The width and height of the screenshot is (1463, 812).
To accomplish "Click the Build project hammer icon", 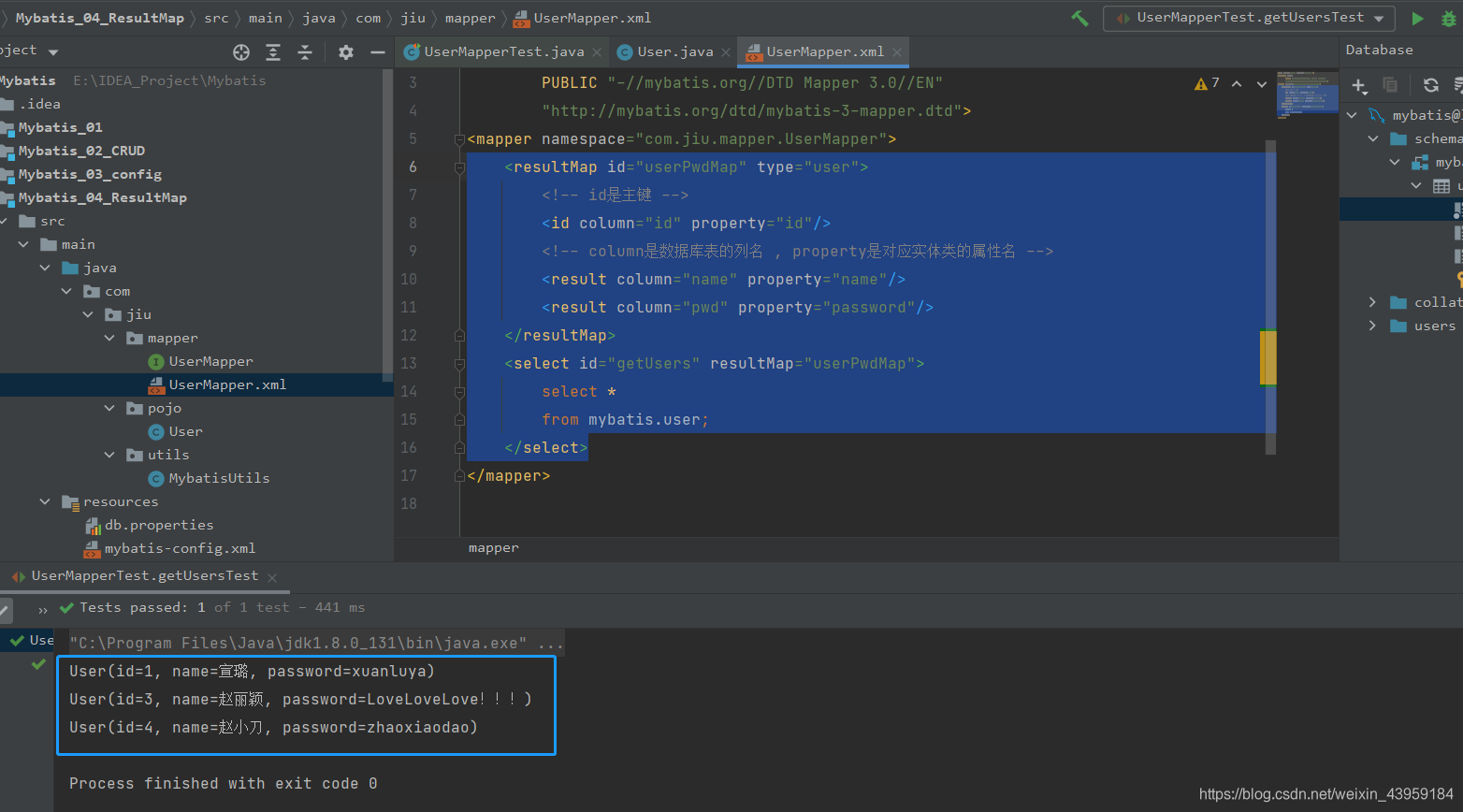I will [x=1079, y=18].
